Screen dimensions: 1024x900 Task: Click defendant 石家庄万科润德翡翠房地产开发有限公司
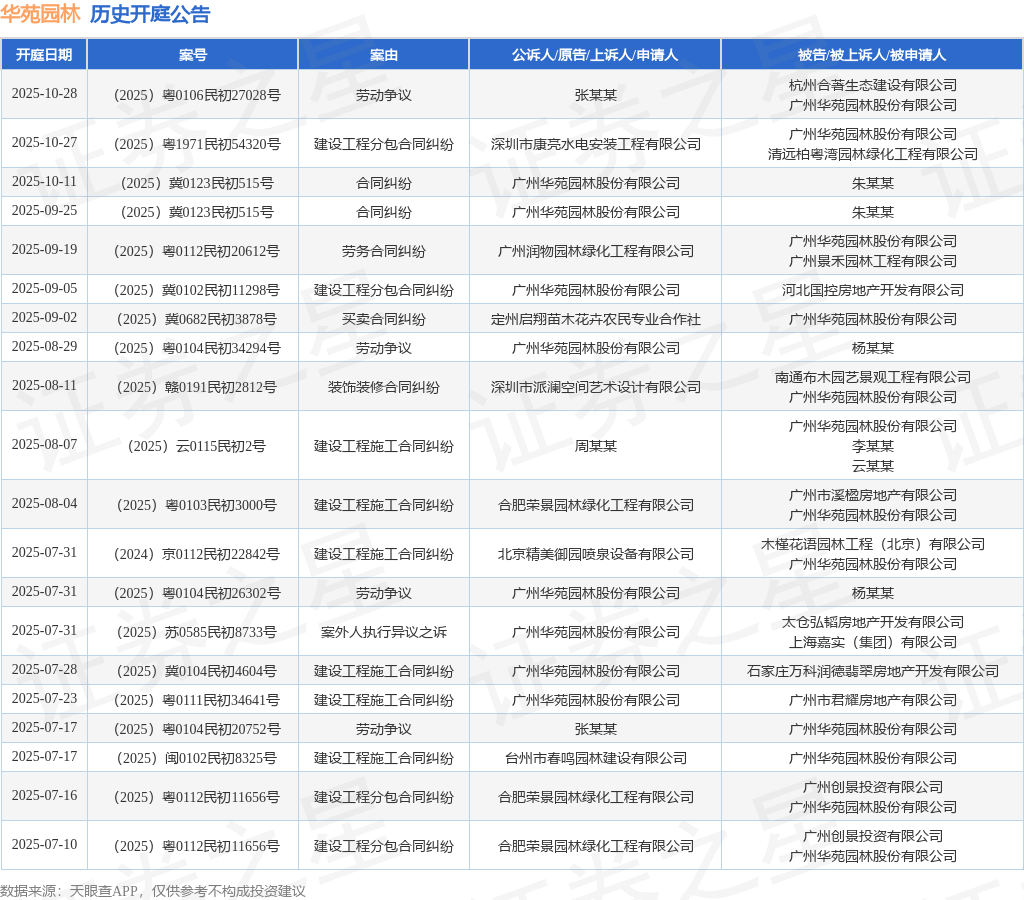pos(872,671)
